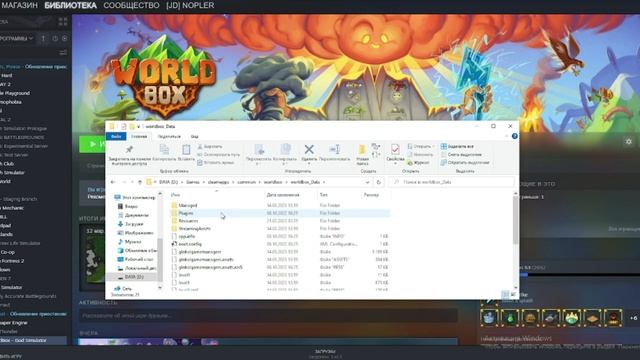Switch to the Large icons view toggle
This screenshot has height=360, width=640.
tap(513, 294)
